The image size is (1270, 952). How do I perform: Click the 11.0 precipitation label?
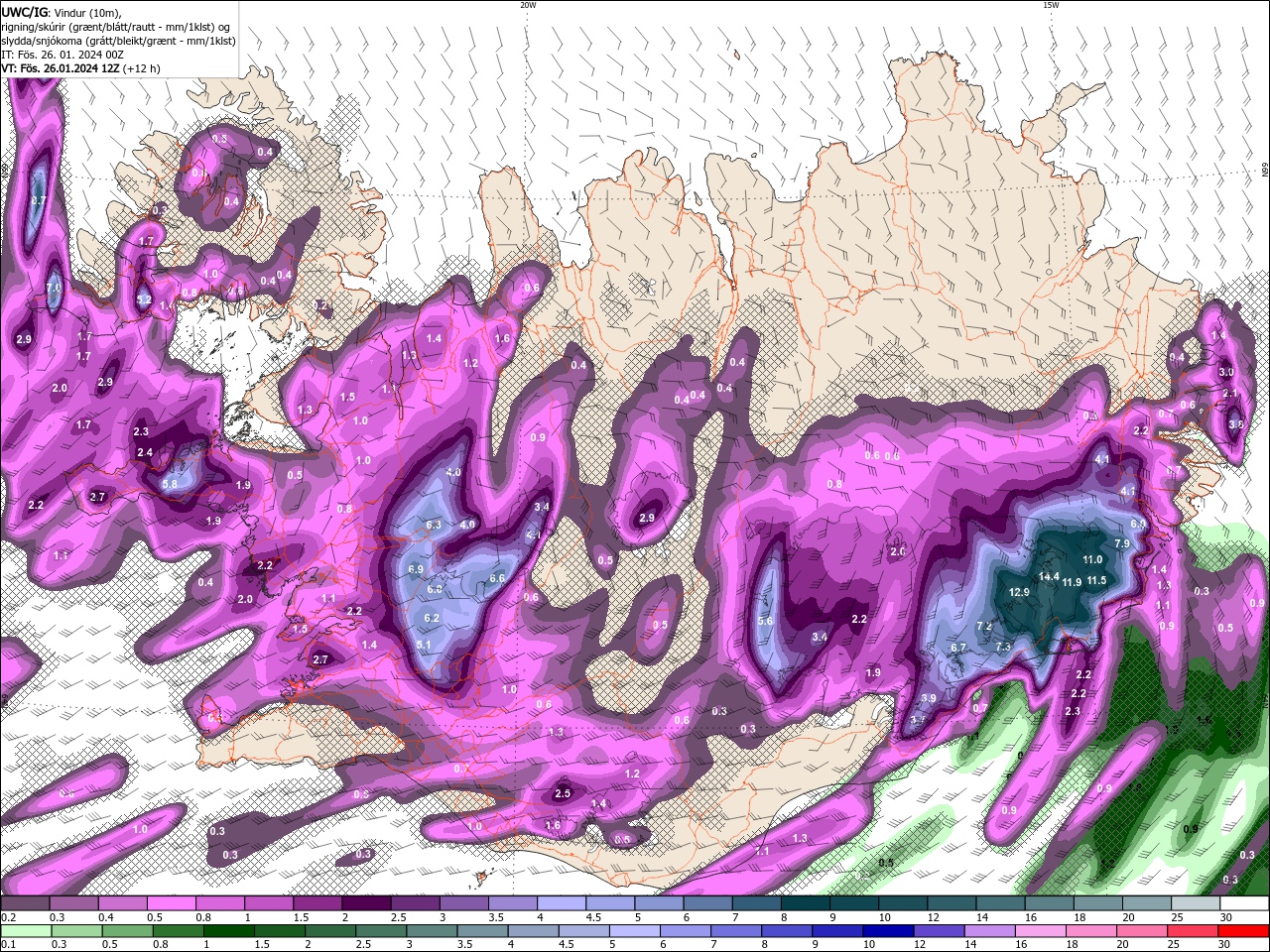(1092, 560)
